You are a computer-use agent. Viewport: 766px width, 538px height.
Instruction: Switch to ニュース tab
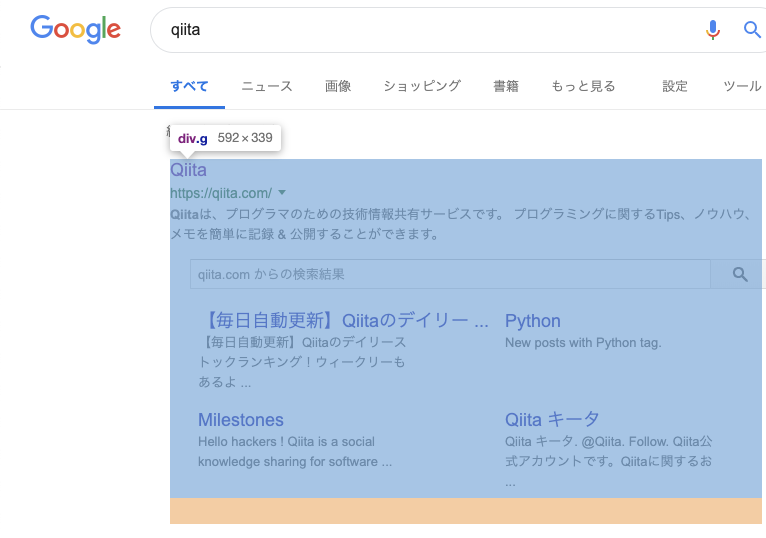267,86
